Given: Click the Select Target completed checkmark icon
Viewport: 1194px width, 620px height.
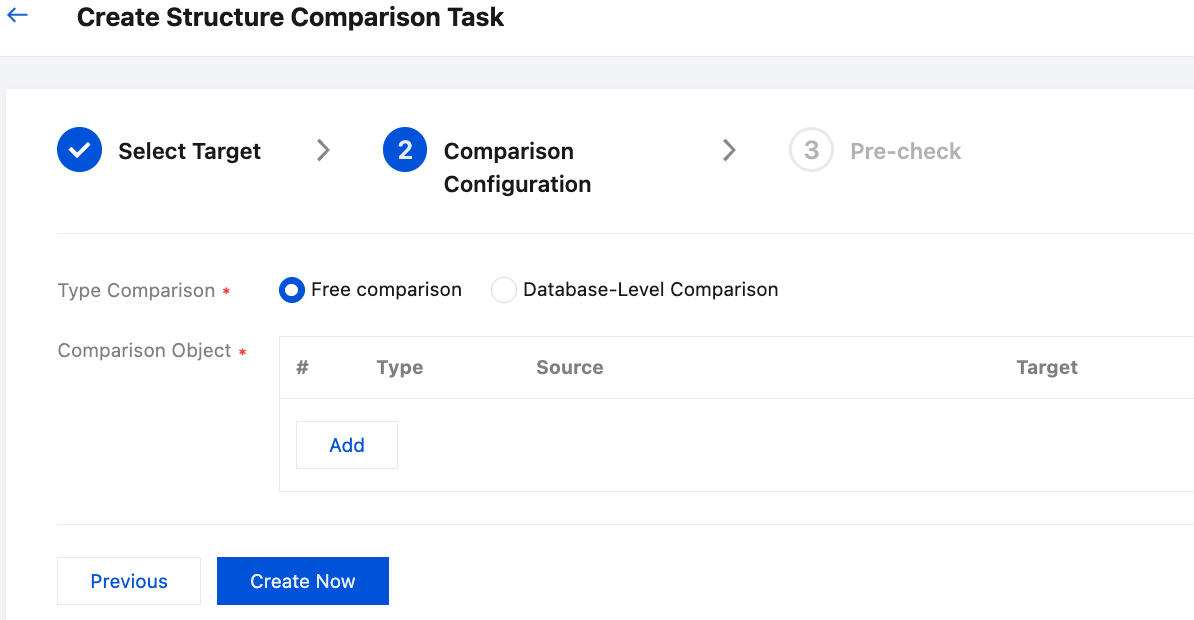Looking at the screenshot, I should coord(80,151).
